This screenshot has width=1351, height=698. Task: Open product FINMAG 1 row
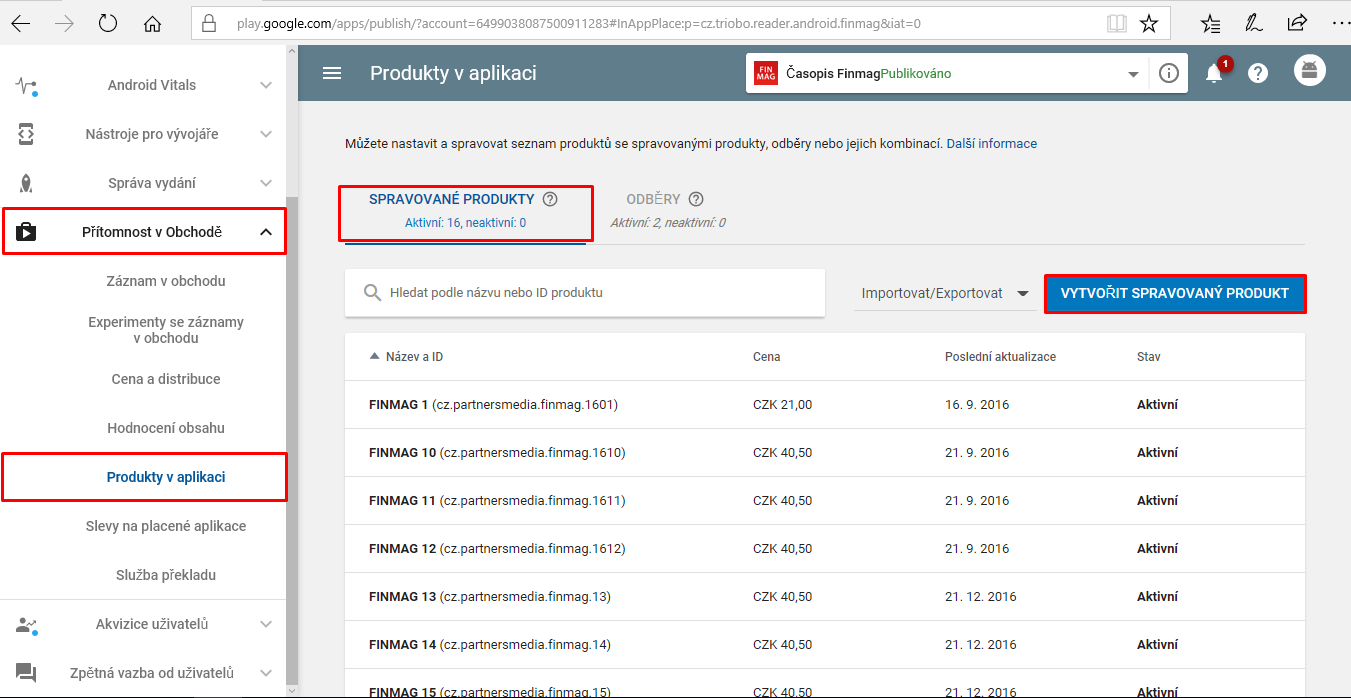(825, 405)
